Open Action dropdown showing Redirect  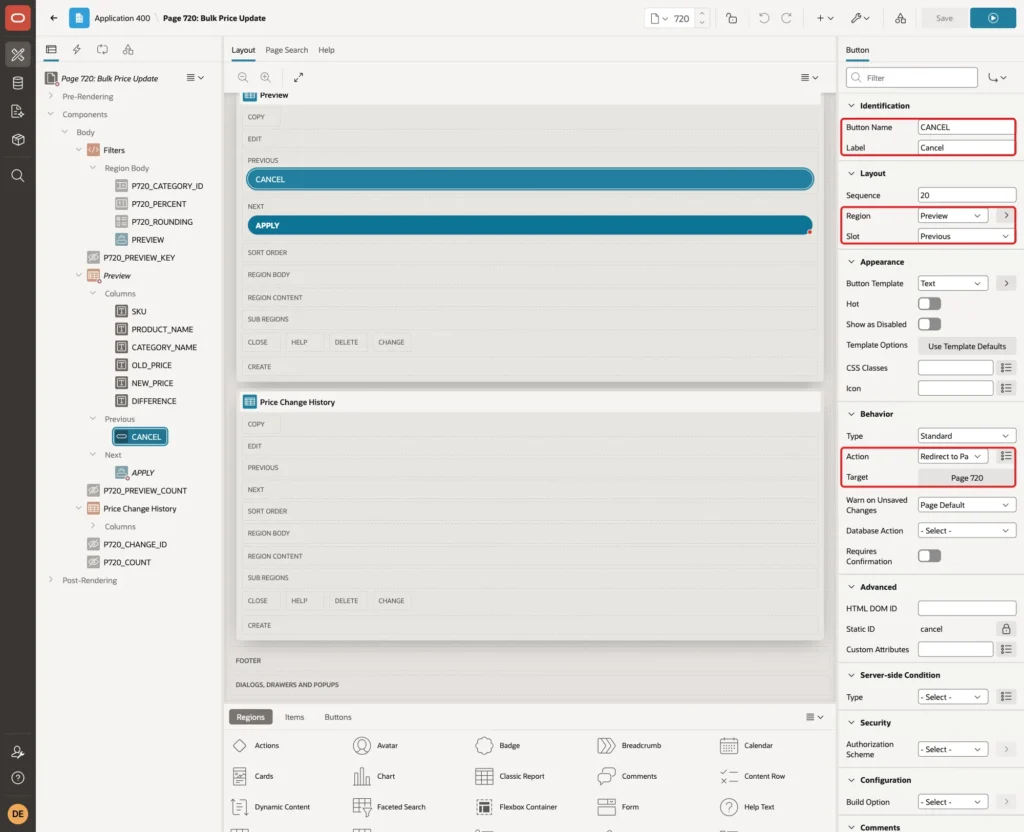tap(953, 456)
